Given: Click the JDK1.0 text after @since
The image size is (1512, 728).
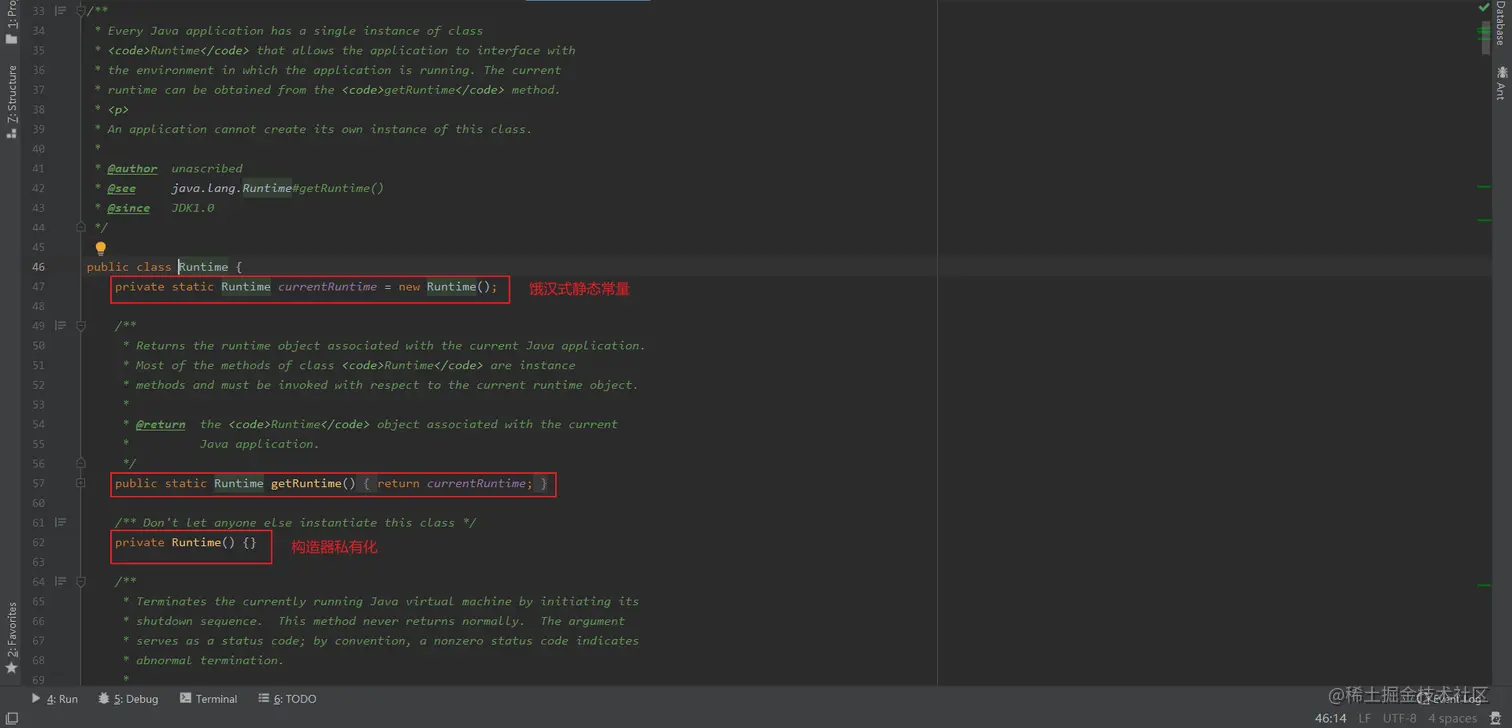Looking at the screenshot, I should (193, 208).
